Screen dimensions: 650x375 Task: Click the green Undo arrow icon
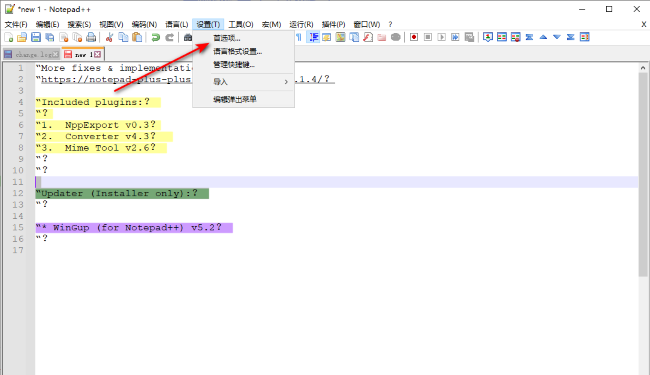click(x=155, y=37)
